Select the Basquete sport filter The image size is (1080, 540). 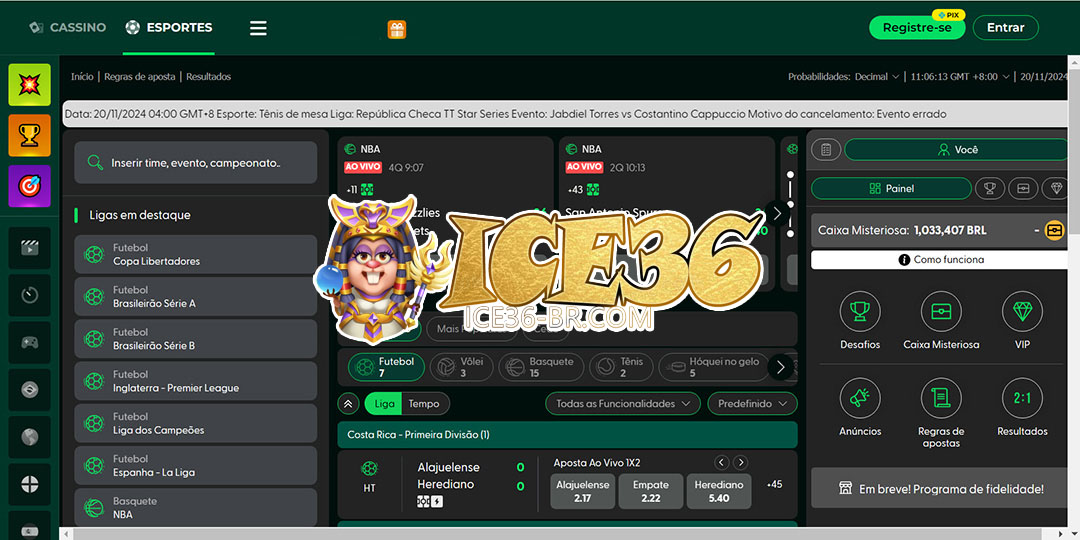pyautogui.click(x=541, y=367)
